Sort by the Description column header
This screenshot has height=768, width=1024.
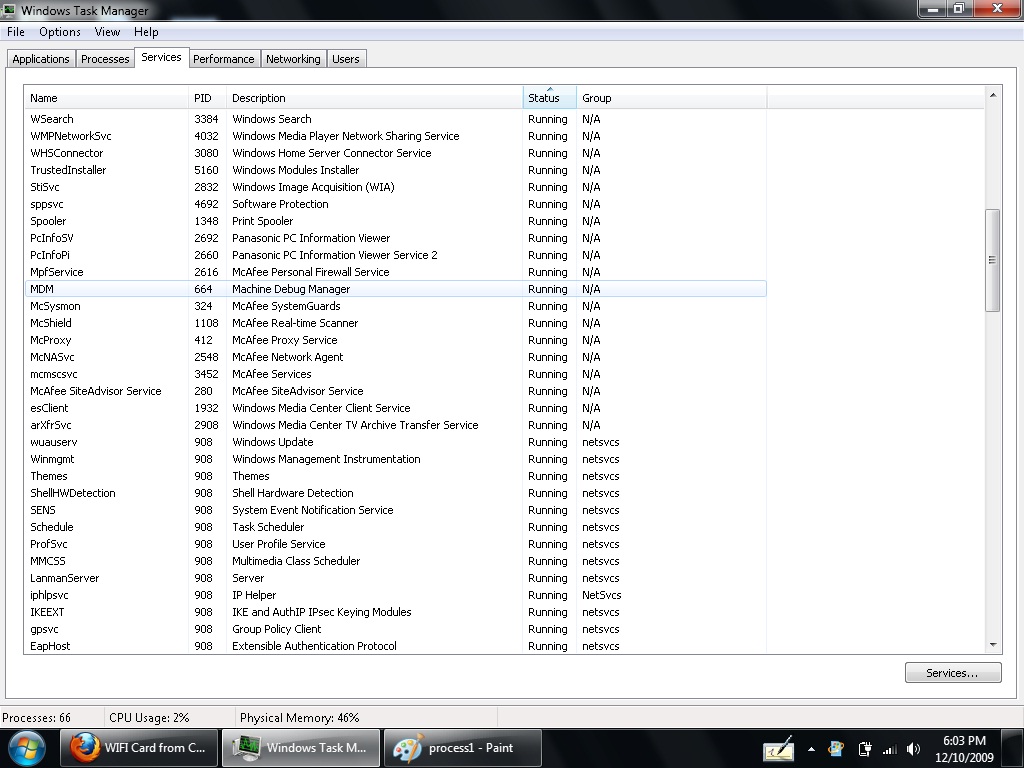coord(374,98)
